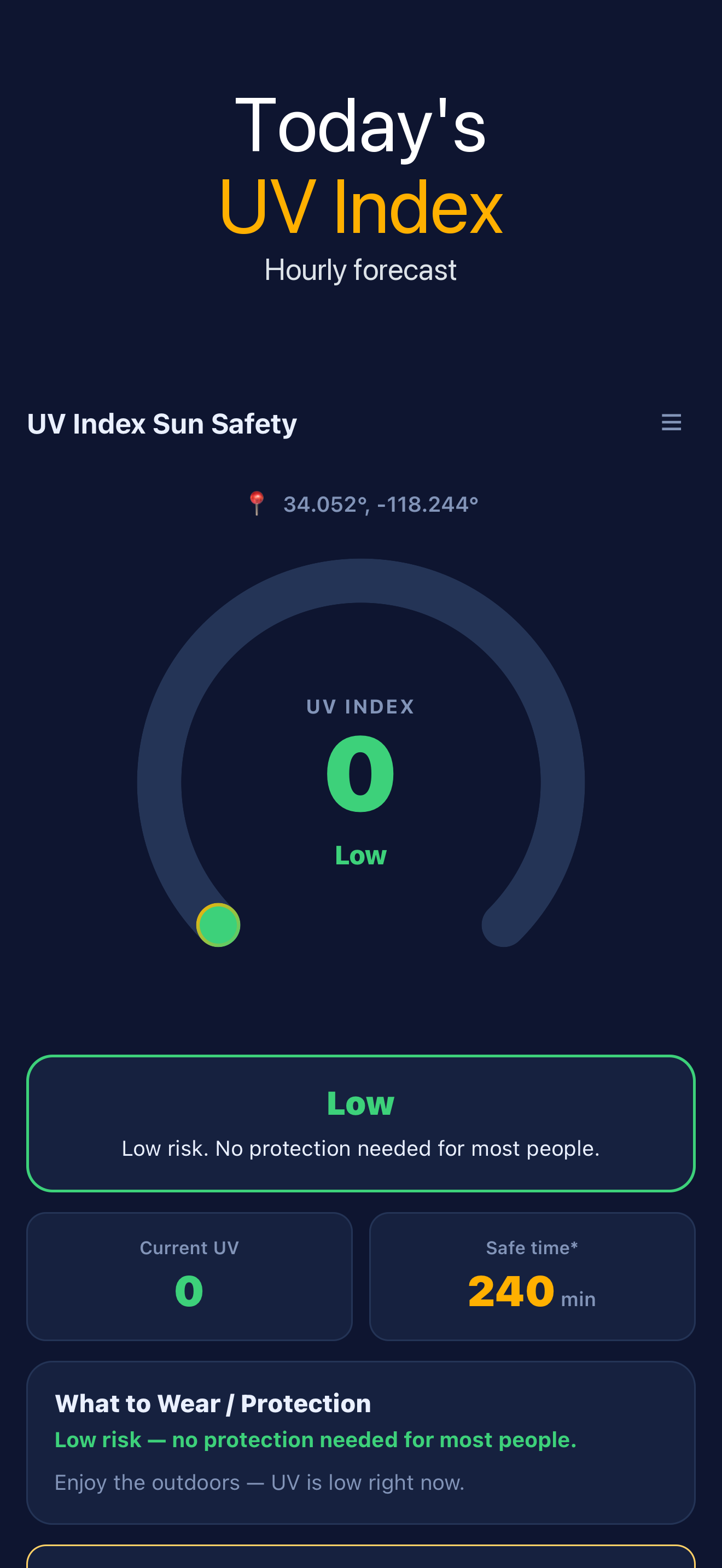Image resolution: width=722 pixels, height=1568 pixels.
Task: Select the Low risk status card
Action: (361, 1123)
